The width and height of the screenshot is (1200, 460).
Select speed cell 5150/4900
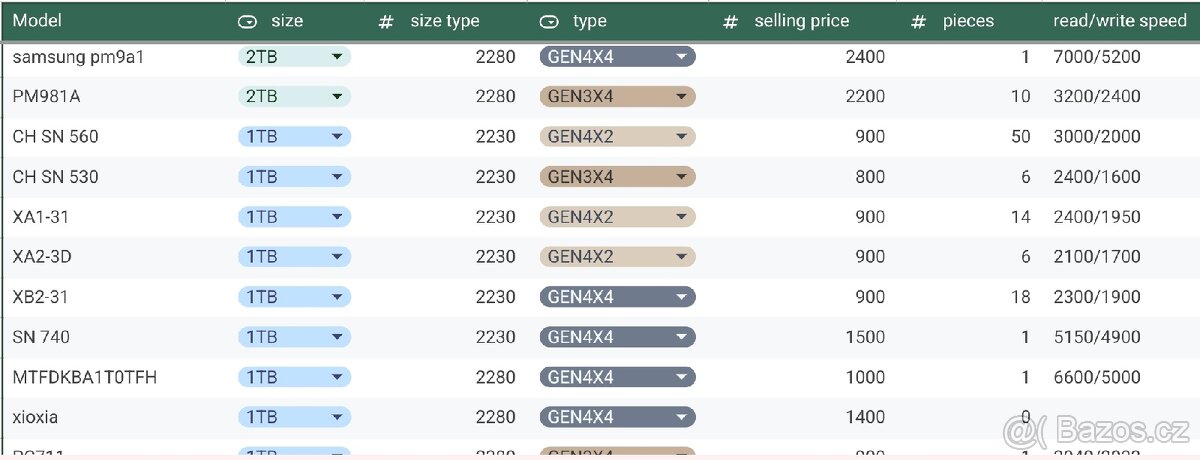(x=1120, y=337)
